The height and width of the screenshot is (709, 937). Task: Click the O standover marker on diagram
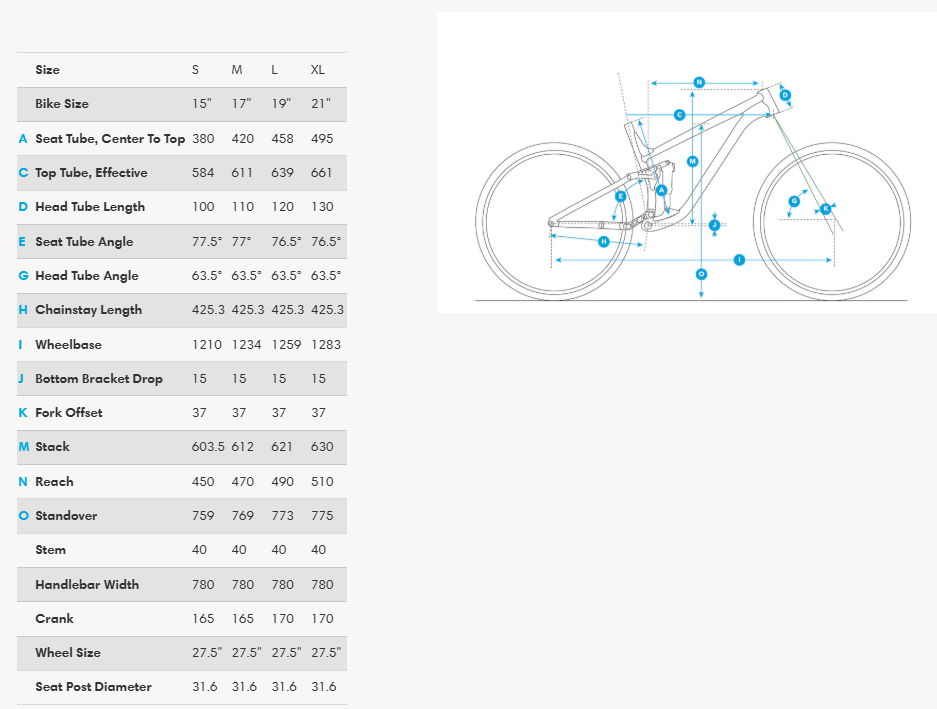(701, 273)
